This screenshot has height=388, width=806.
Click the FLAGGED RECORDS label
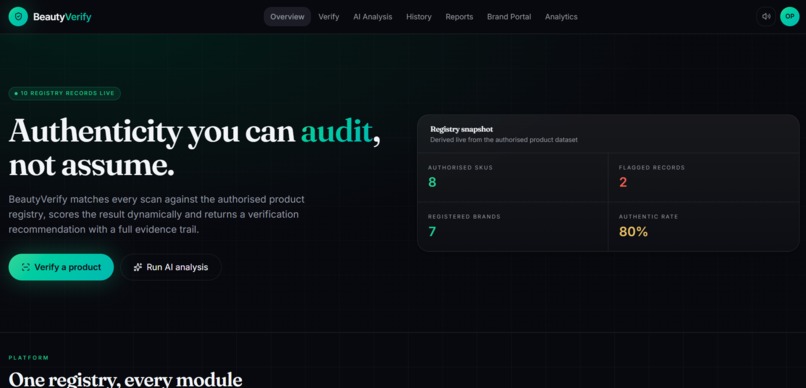click(652, 168)
